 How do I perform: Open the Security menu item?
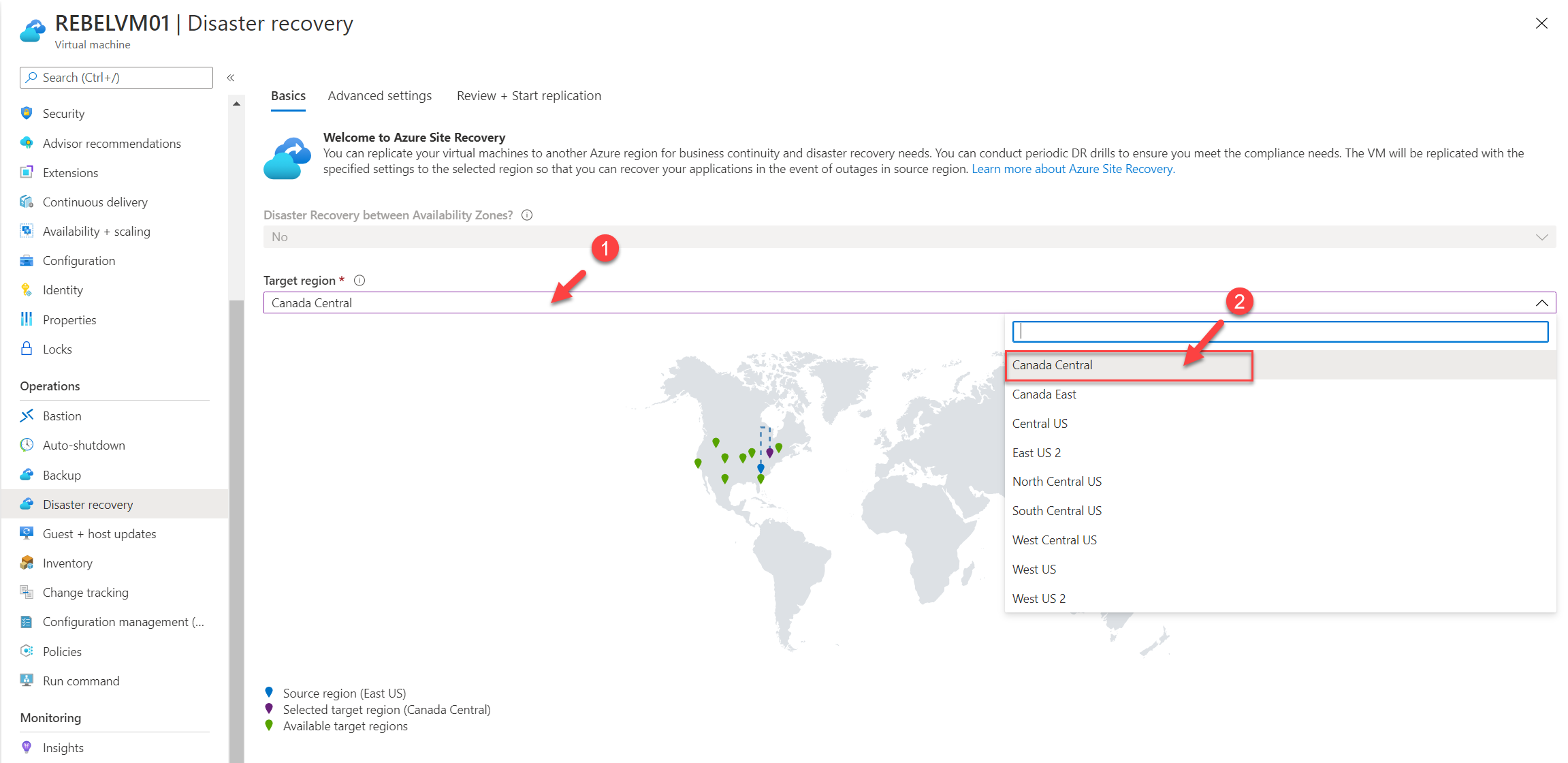pyautogui.click(x=114, y=113)
